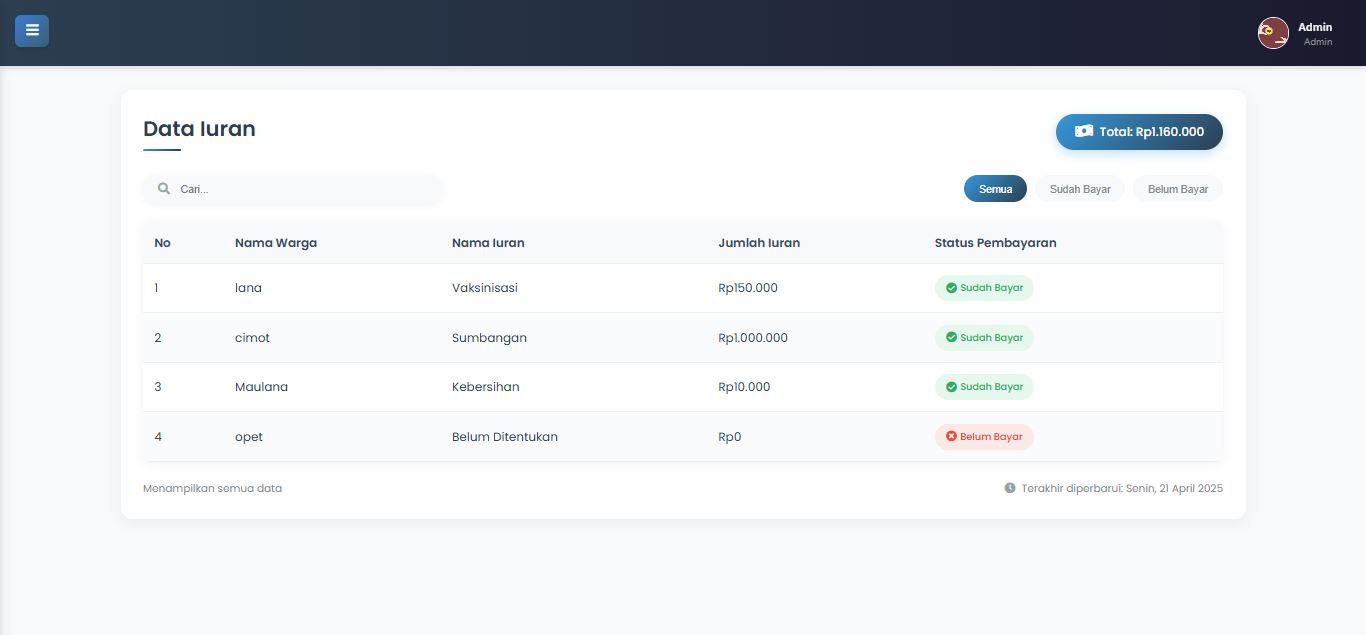The height and width of the screenshot is (635, 1366).
Task: Click Maulana's Sudah Bayar status badge
Action: pos(984,387)
